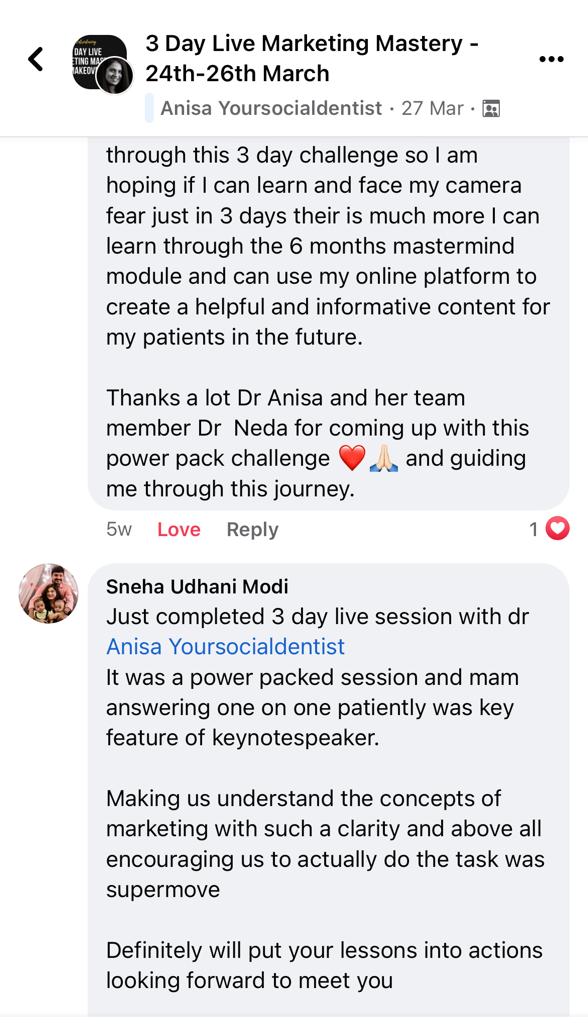This screenshot has height=1024, width=588.
Task: Follow the blue Anisa Yoursocialdentist mention
Action: 225,647
